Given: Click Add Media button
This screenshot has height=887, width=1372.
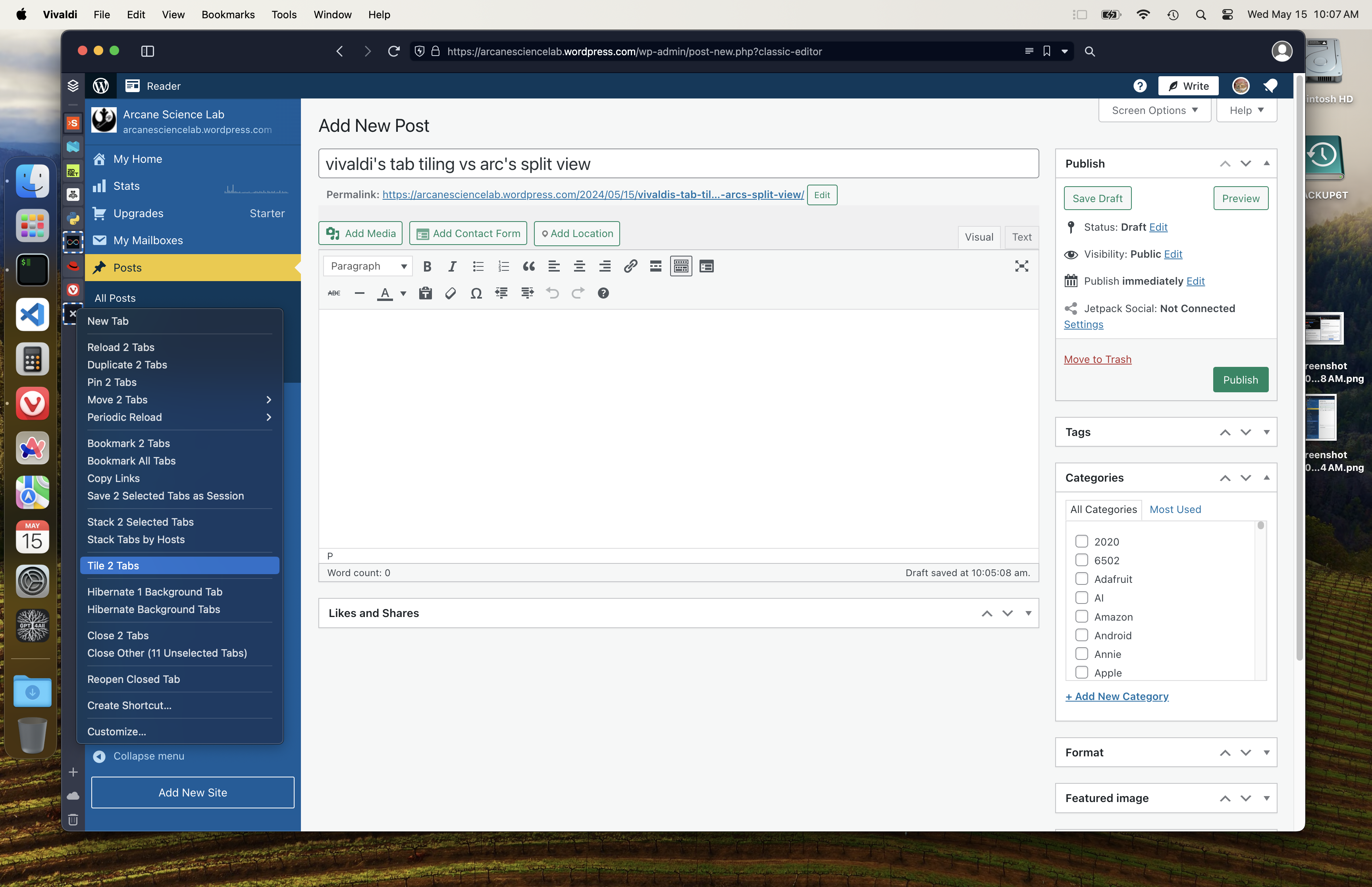Looking at the screenshot, I should point(360,233).
